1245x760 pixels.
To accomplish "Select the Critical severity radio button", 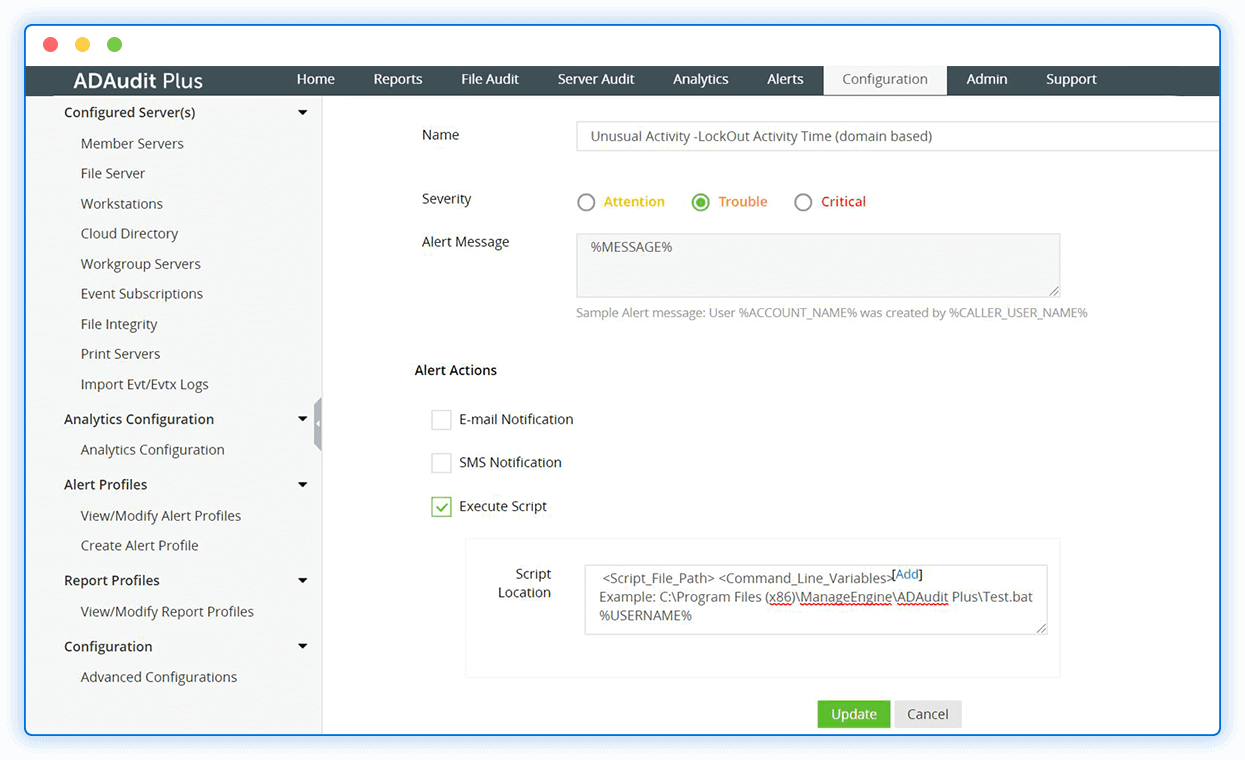I will click(803, 202).
